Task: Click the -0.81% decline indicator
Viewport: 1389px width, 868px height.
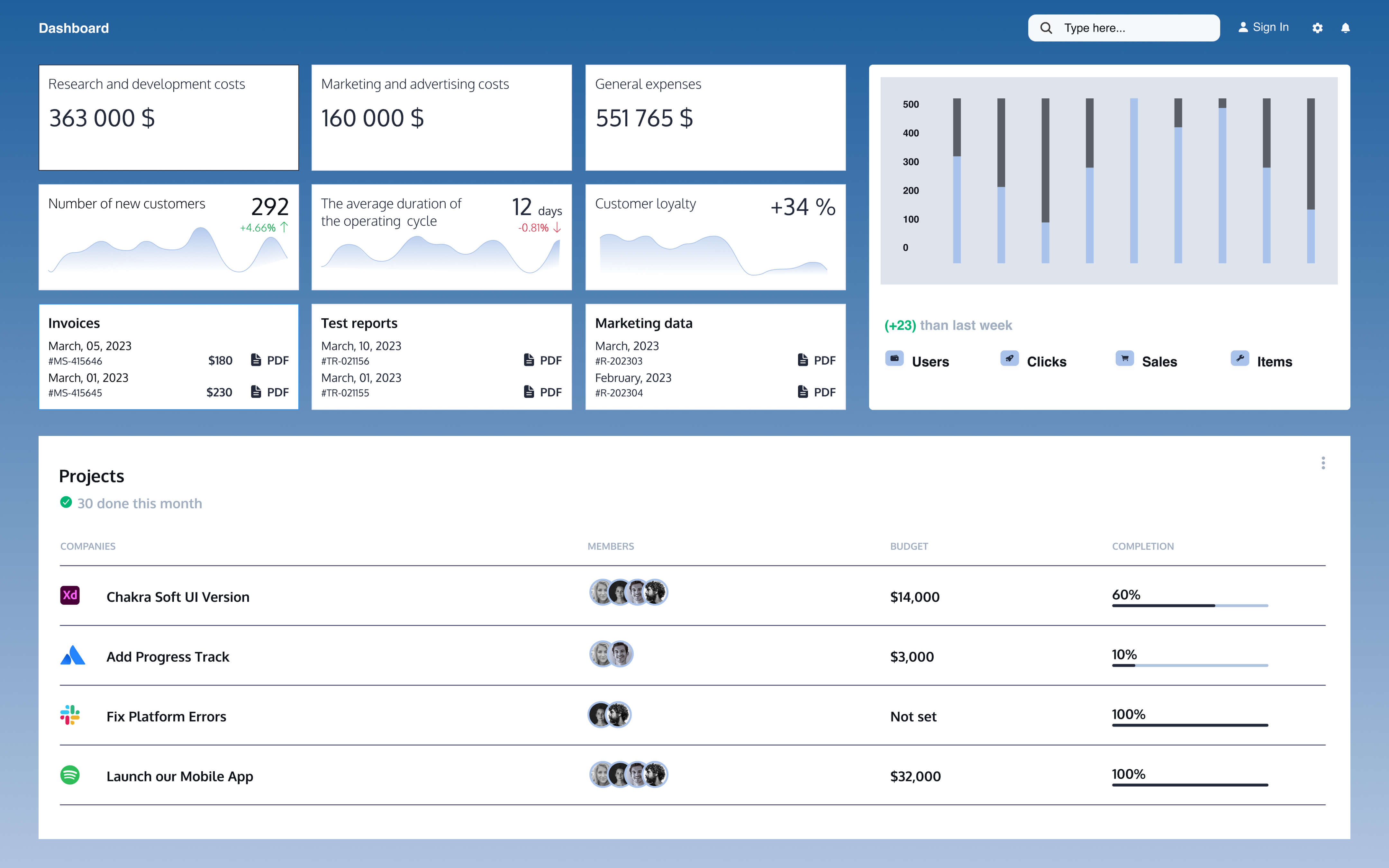Action: tap(540, 227)
